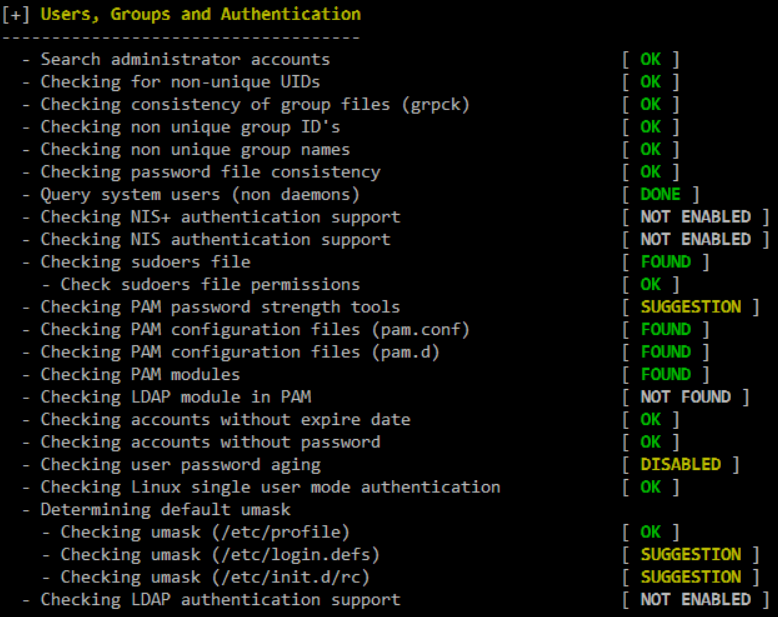Click the Check sudoers file permissions line
Viewport: 778px width, 617px height.
coord(210,284)
